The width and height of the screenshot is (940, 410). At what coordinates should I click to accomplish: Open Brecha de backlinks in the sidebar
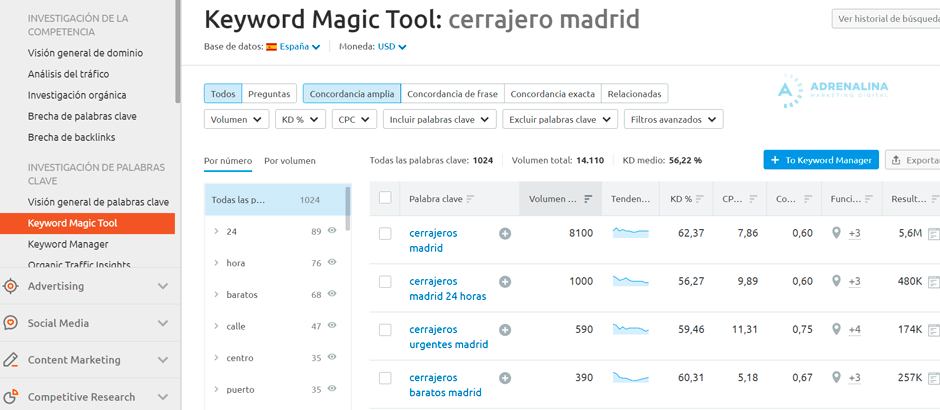point(71,137)
